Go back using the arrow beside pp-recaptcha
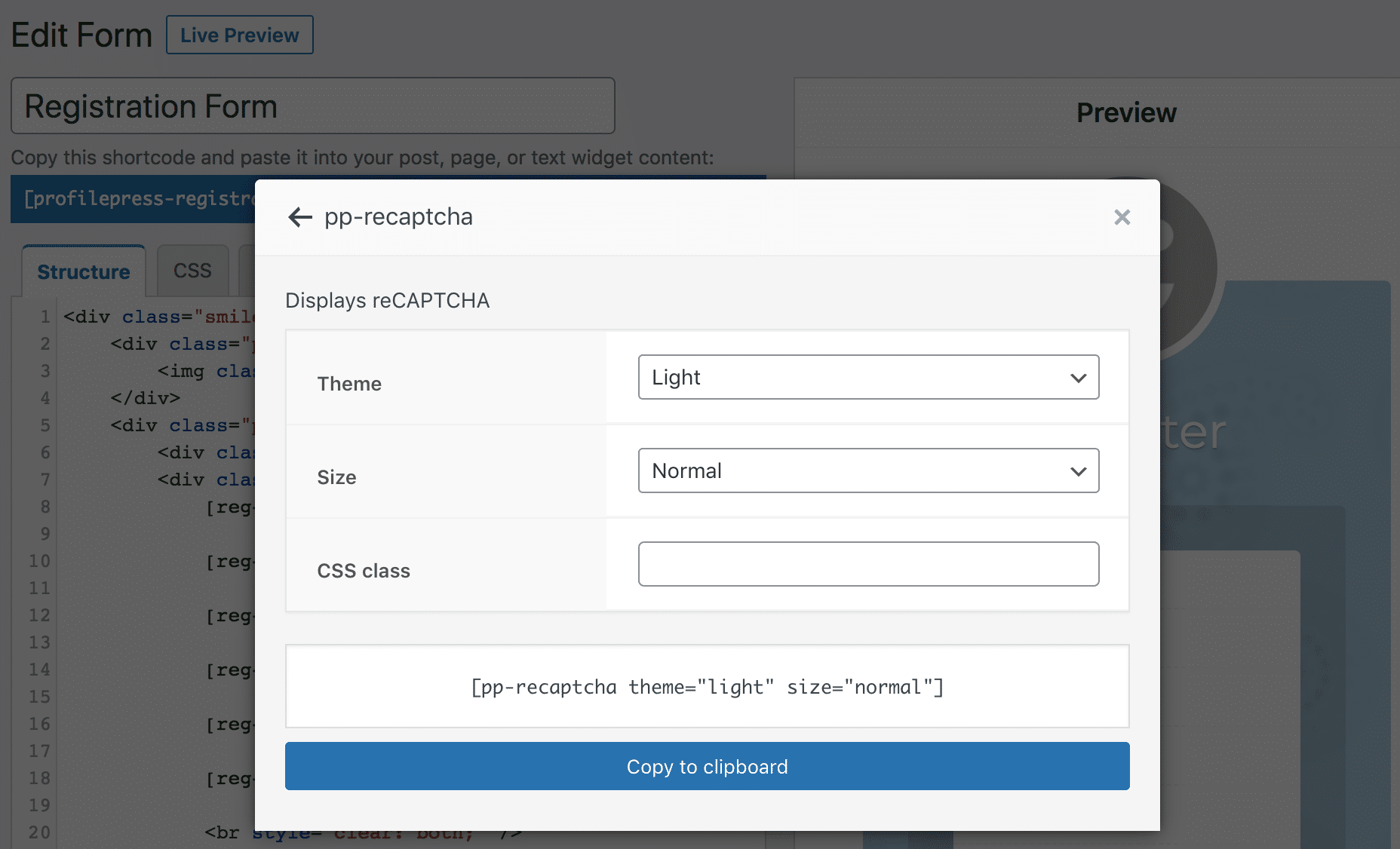1400x849 pixels. 300,217
